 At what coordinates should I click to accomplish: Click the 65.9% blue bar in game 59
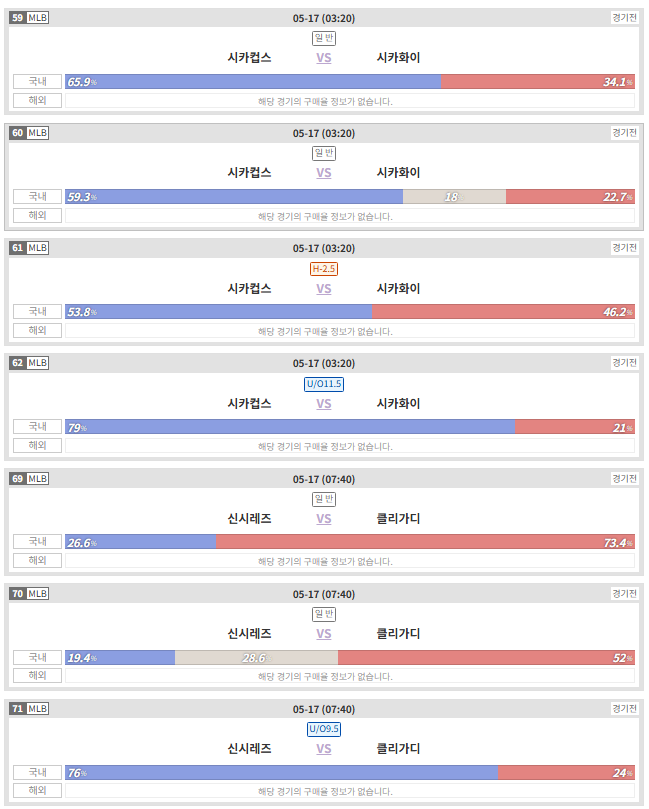[x=253, y=82]
